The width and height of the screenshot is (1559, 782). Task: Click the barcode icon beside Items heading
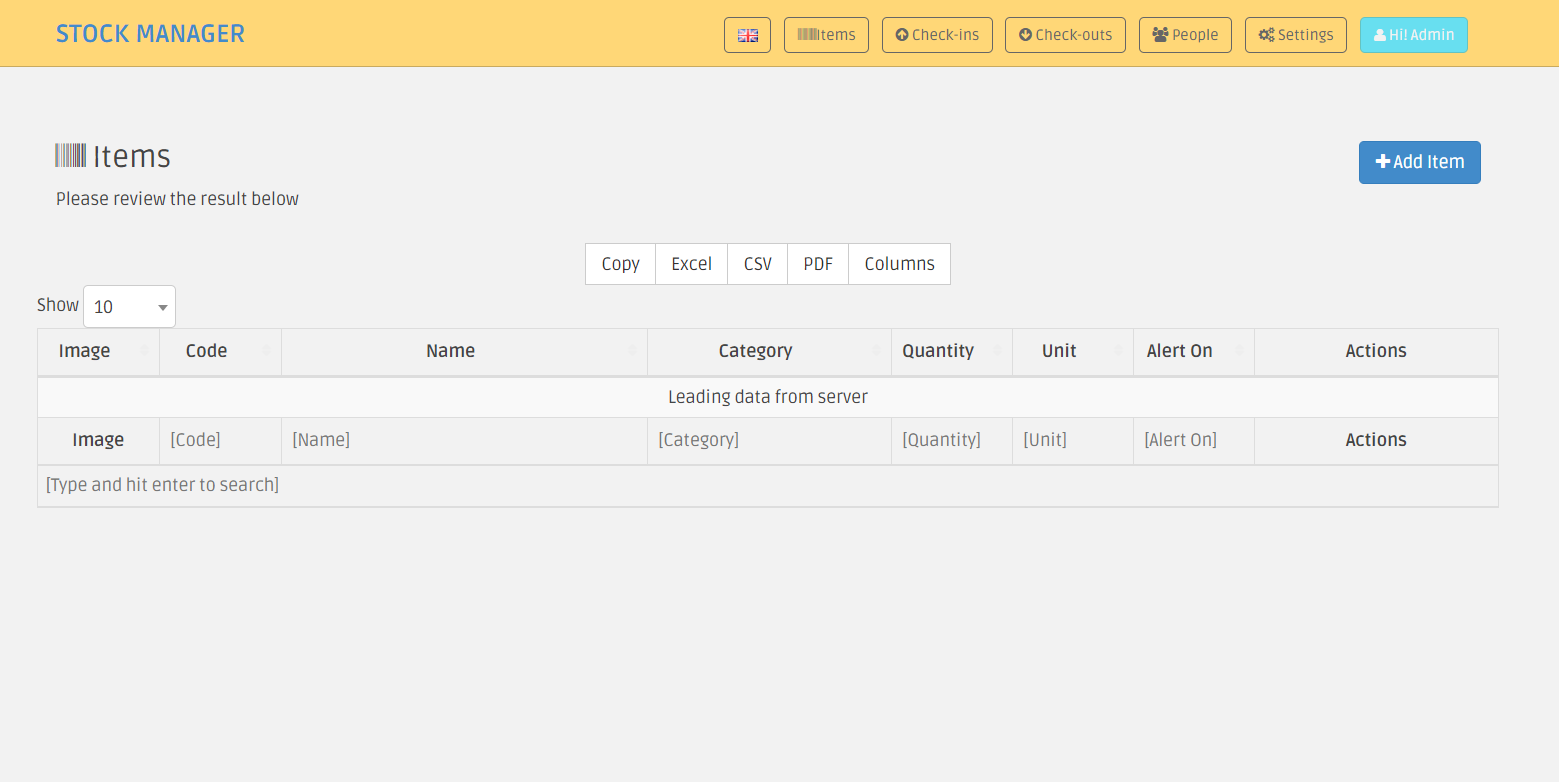click(70, 155)
